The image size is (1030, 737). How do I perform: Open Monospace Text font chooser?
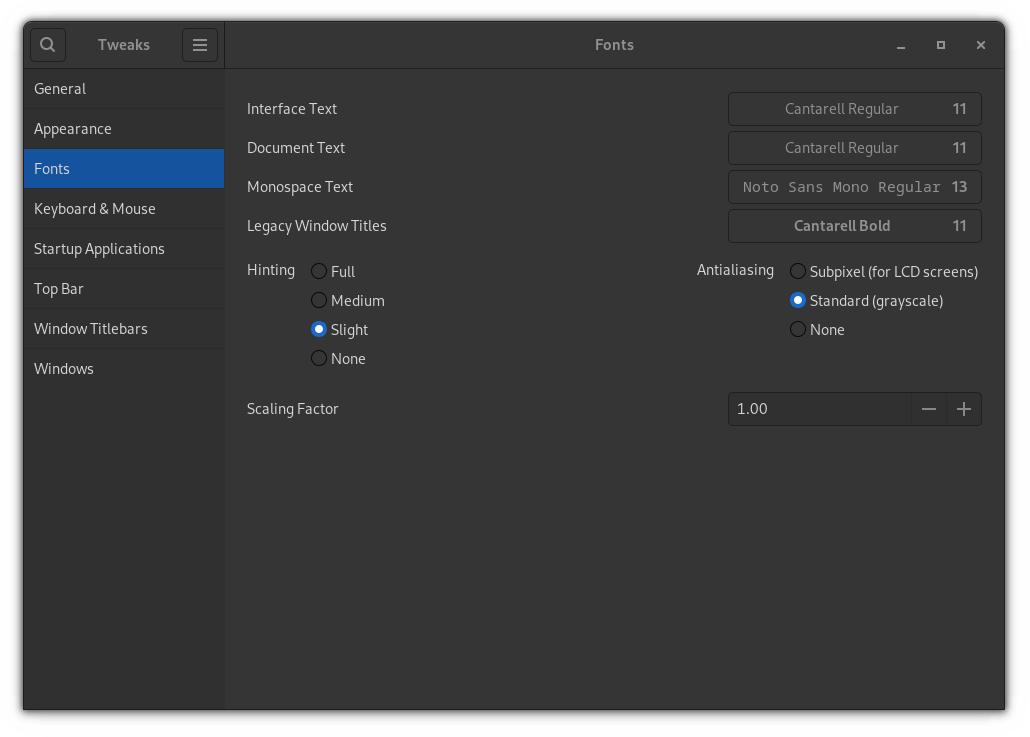(854, 187)
